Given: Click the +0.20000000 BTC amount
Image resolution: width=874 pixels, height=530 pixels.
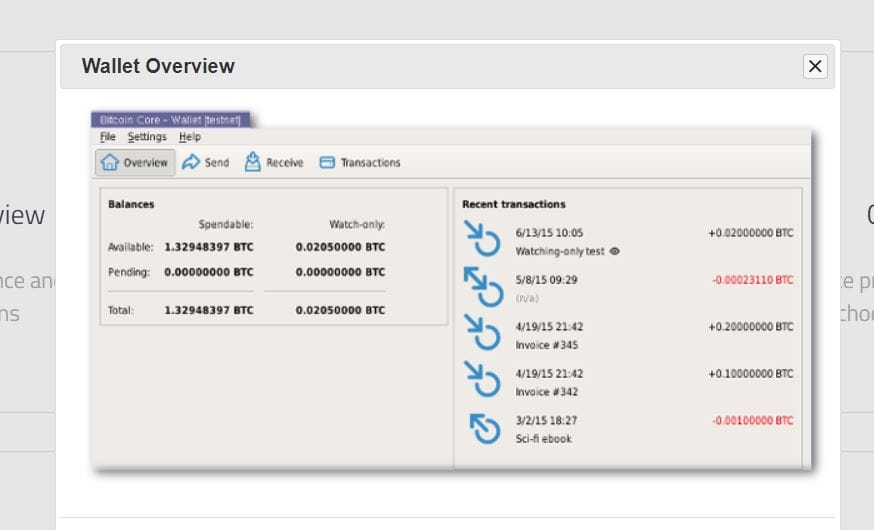Looking at the screenshot, I should [750, 327].
